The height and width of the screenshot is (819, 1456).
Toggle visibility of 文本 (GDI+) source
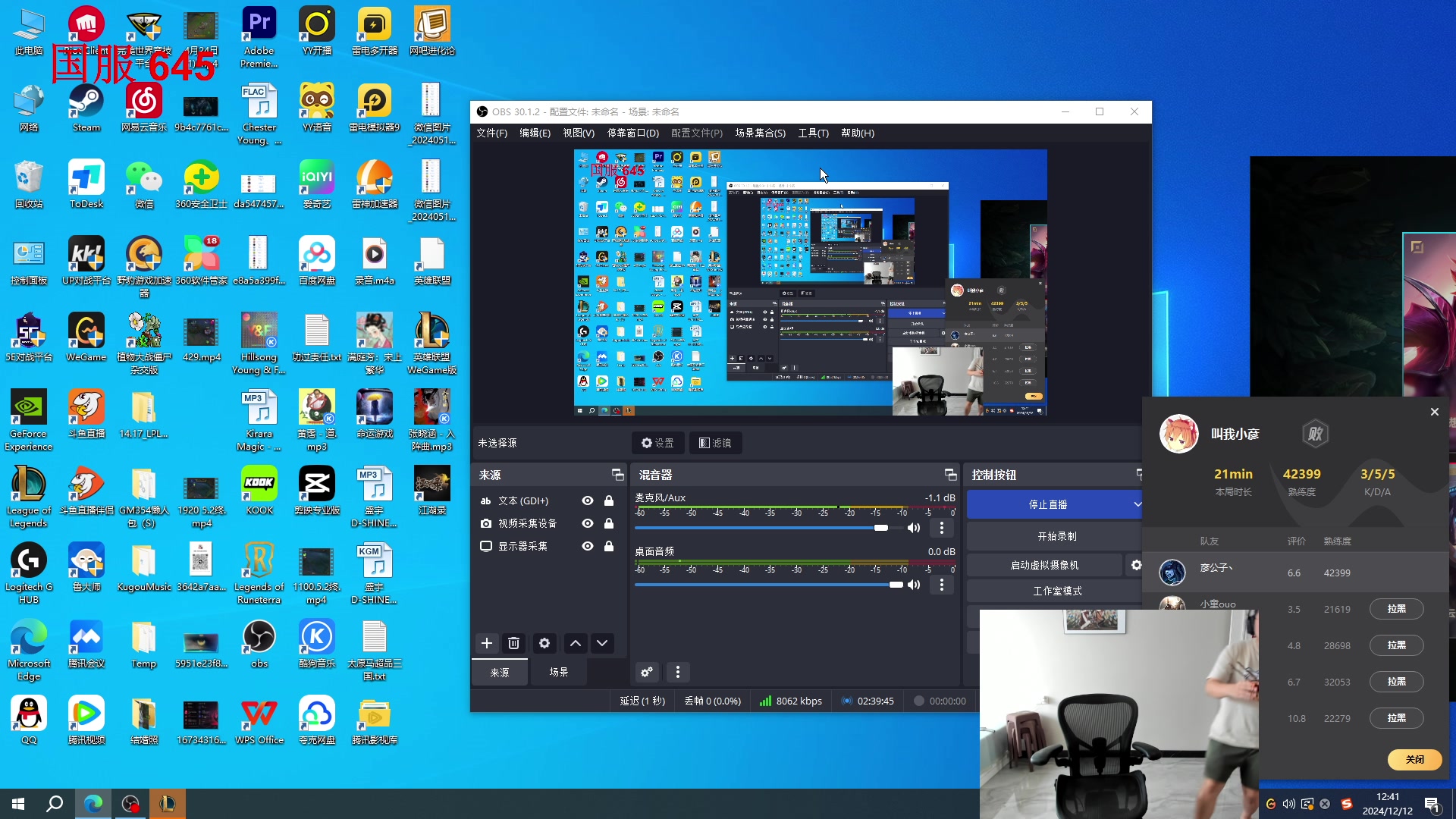(588, 500)
